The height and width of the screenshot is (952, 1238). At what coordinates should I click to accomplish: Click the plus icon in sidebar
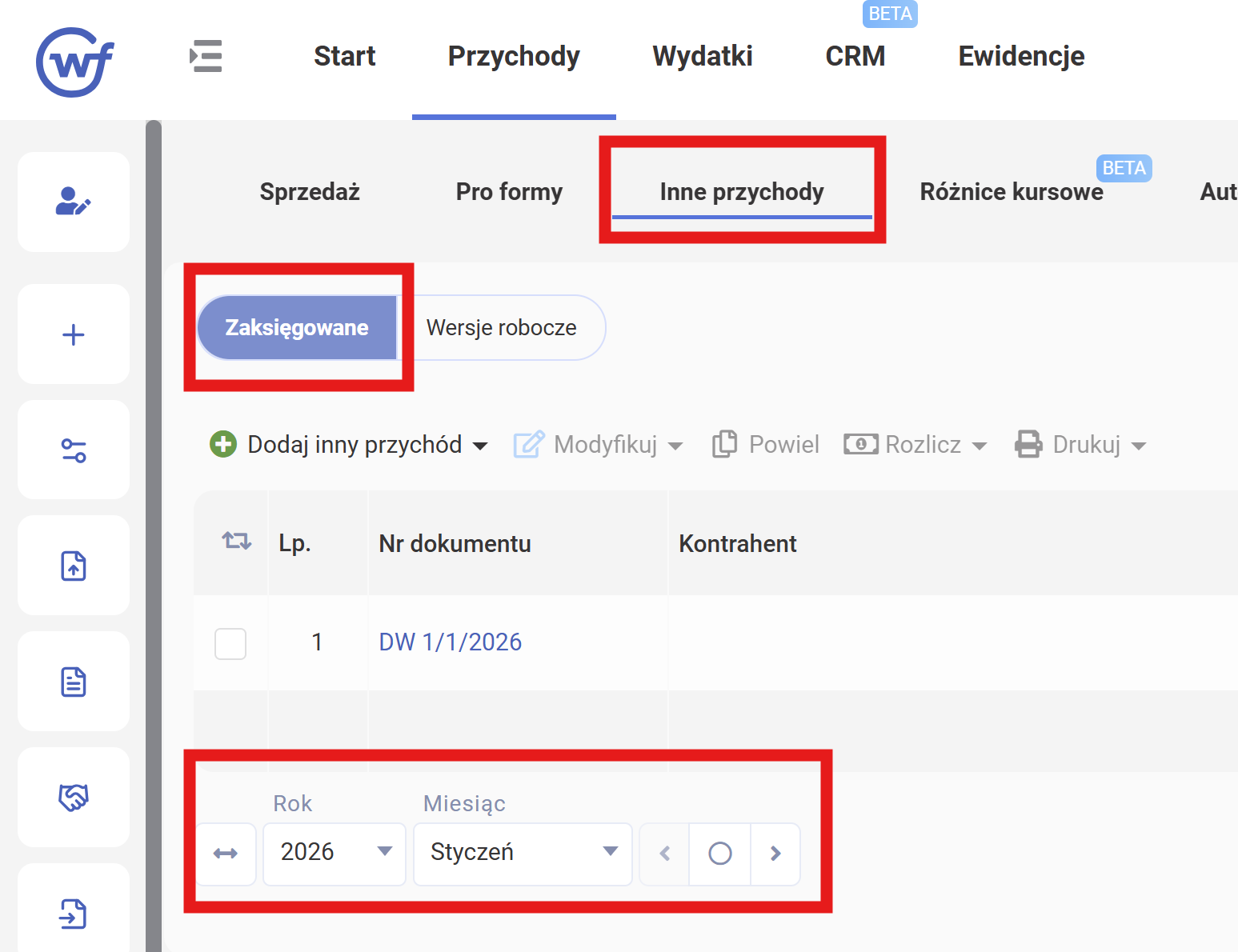point(73,334)
